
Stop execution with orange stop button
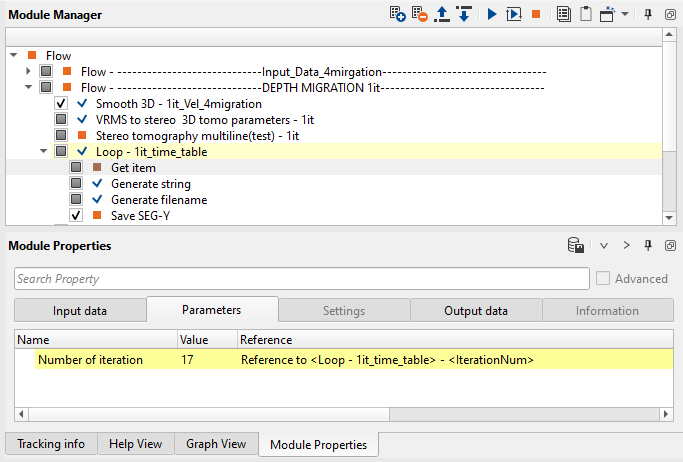coord(537,15)
